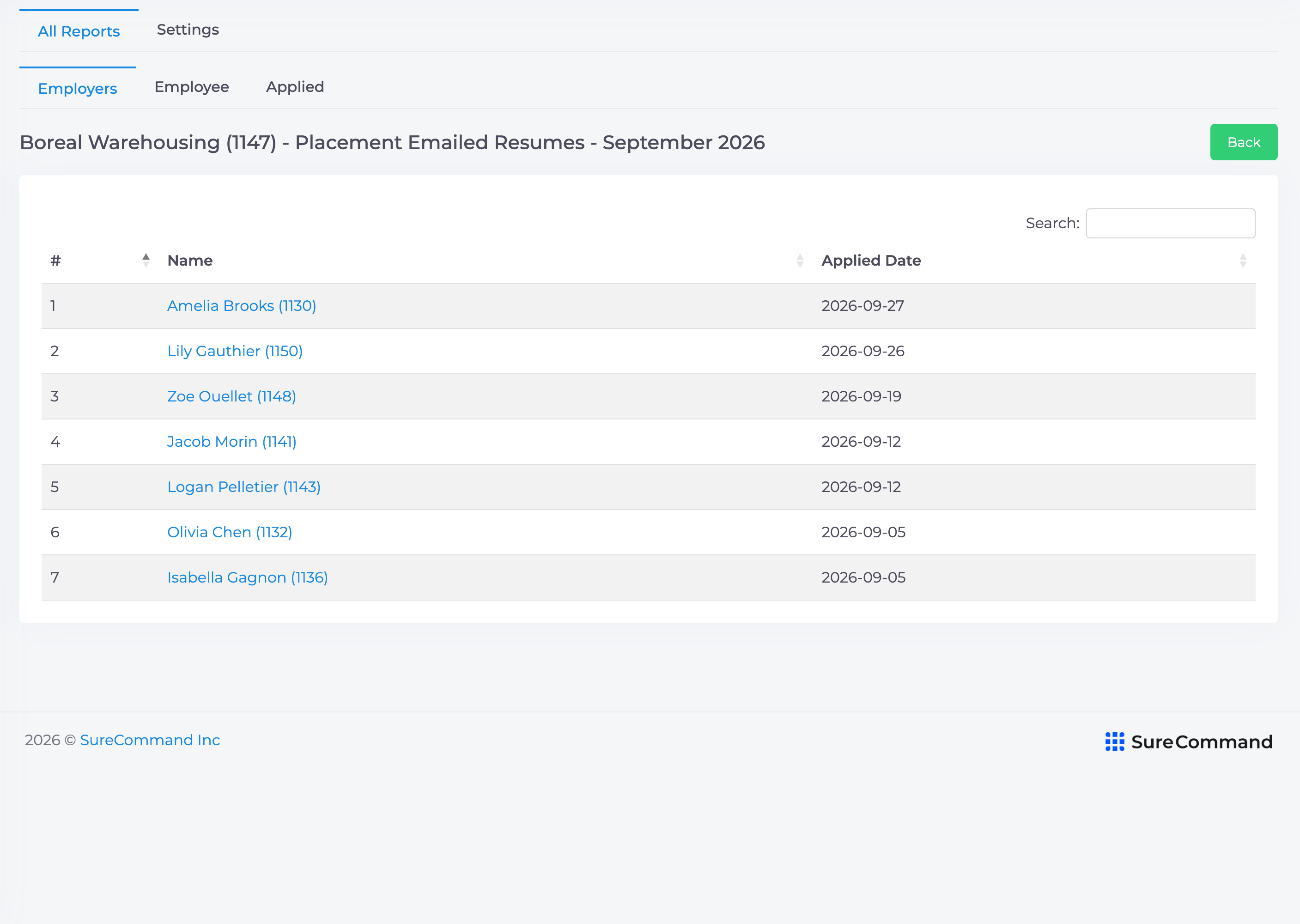Visit the SureCommand Inc footer link
1300x924 pixels.
(x=150, y=740)
